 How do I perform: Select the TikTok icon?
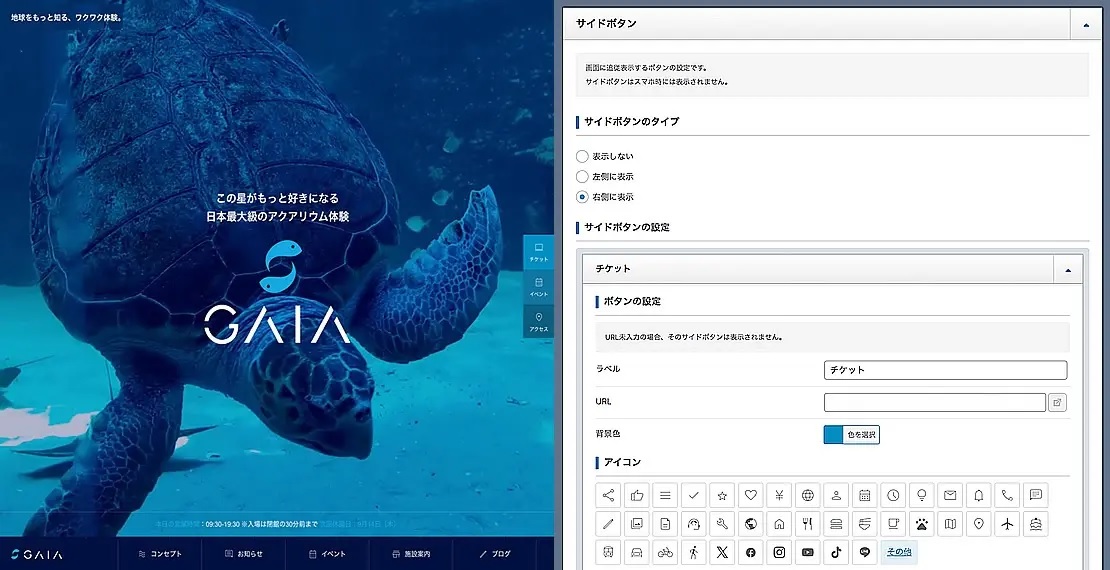[836, 552]
